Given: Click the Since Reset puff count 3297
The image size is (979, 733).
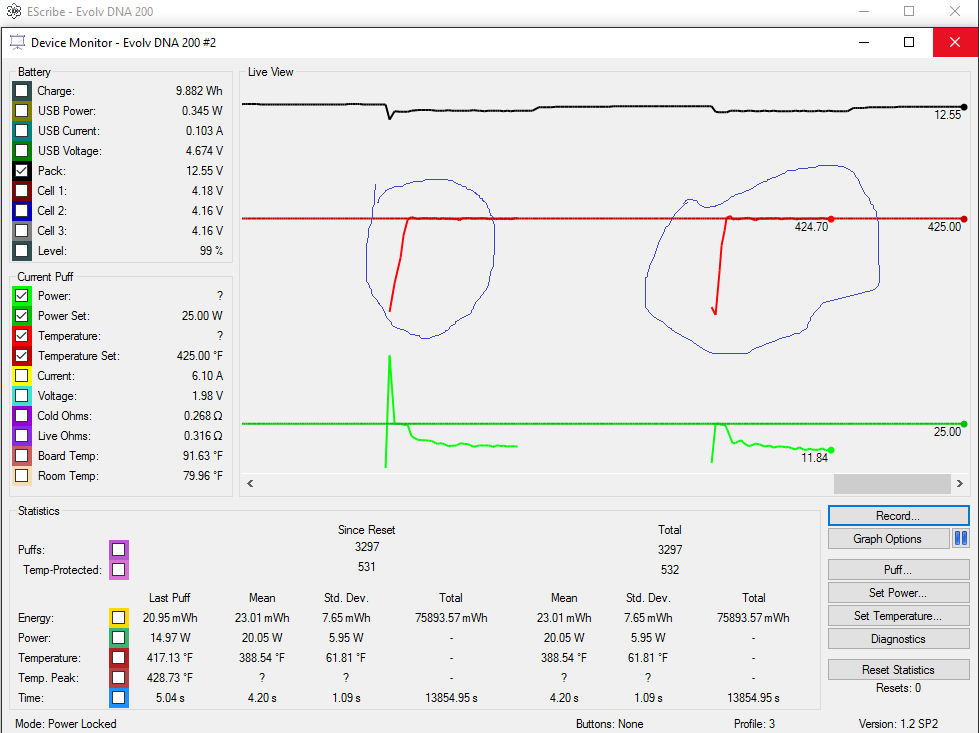Looking at the screenshot, I should coord(367,546).
